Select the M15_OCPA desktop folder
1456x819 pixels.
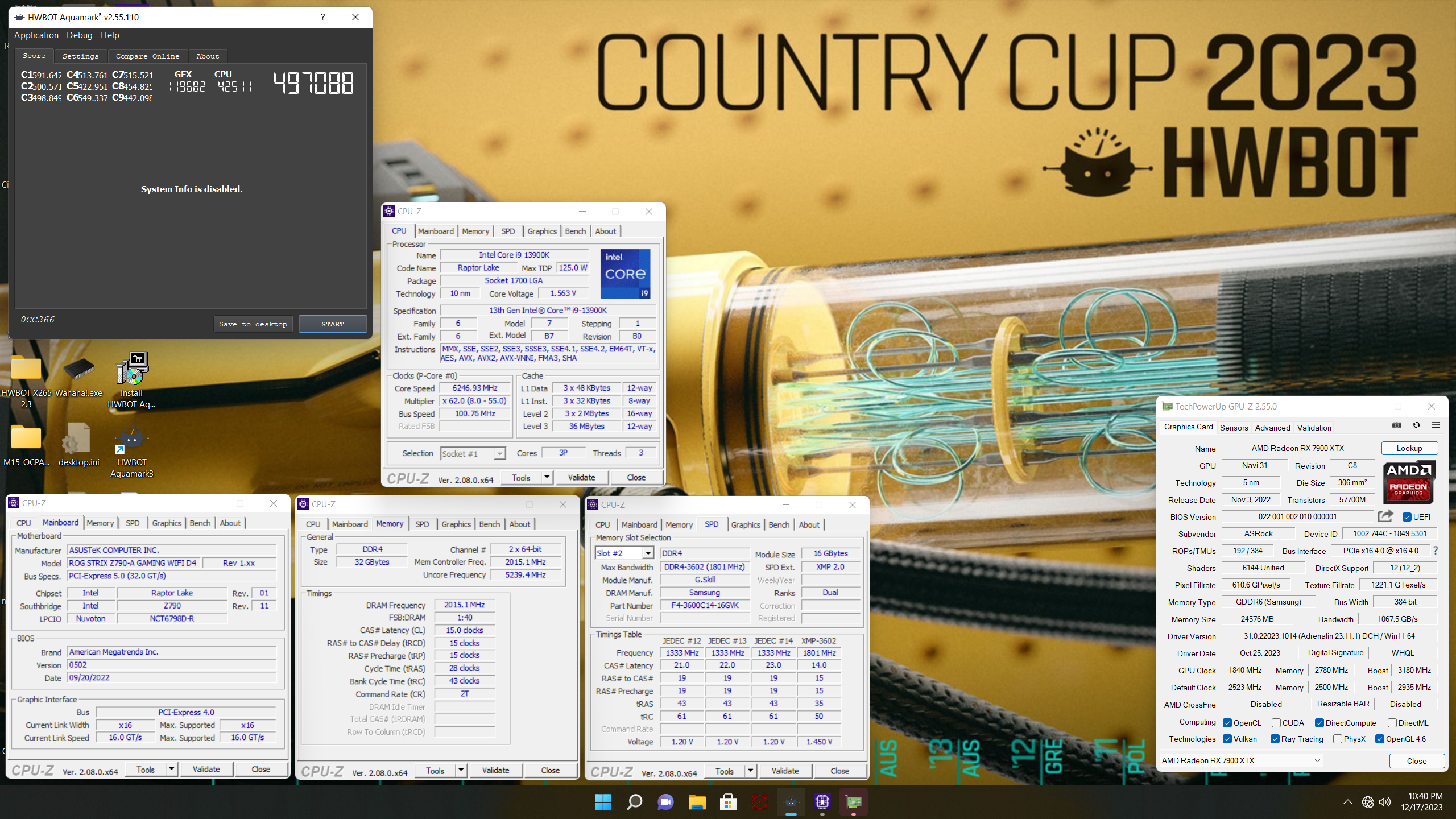coord(26,445)
